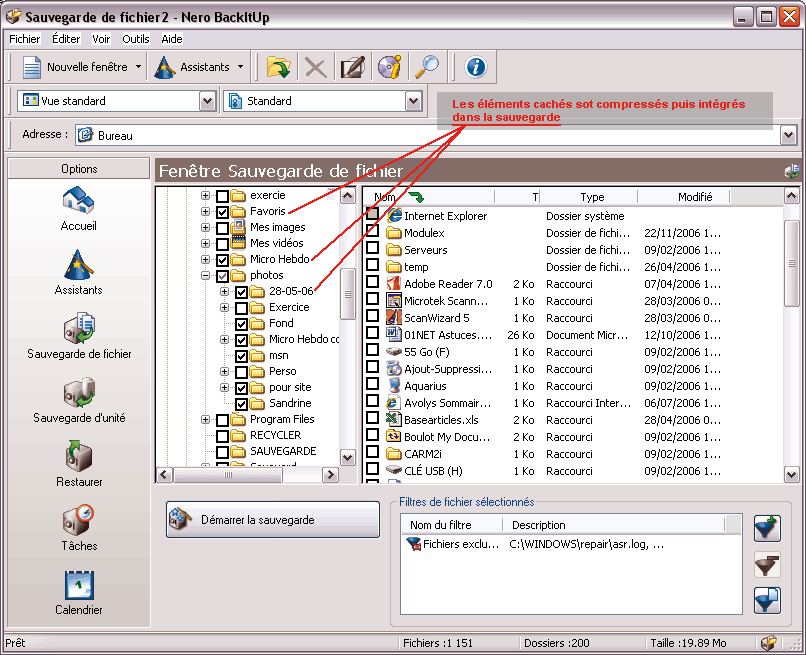Click the Nouvelle fenêtre toolbar button
Viewport: 806px width, 655px height.
(x=76, y=67)
